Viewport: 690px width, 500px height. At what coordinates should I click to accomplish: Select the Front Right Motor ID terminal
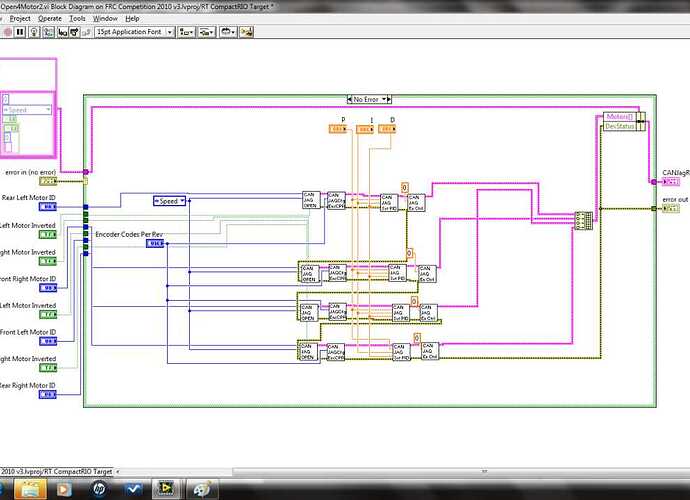(48, 288)
